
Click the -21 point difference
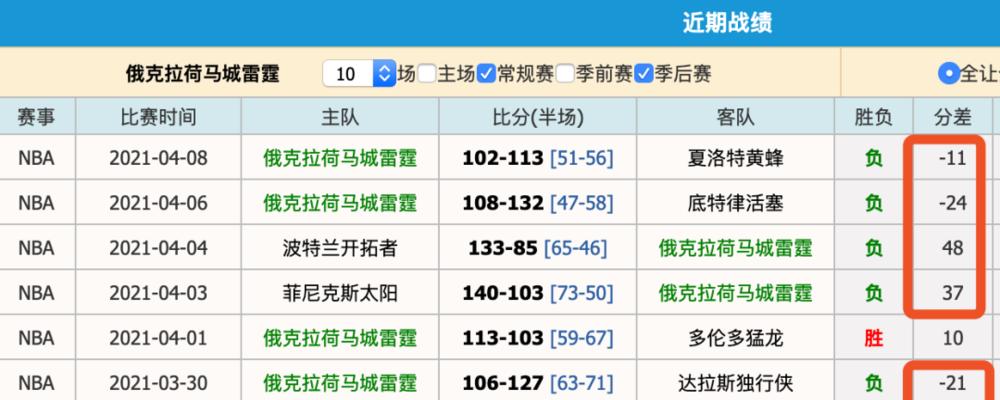tap(953, 383)
